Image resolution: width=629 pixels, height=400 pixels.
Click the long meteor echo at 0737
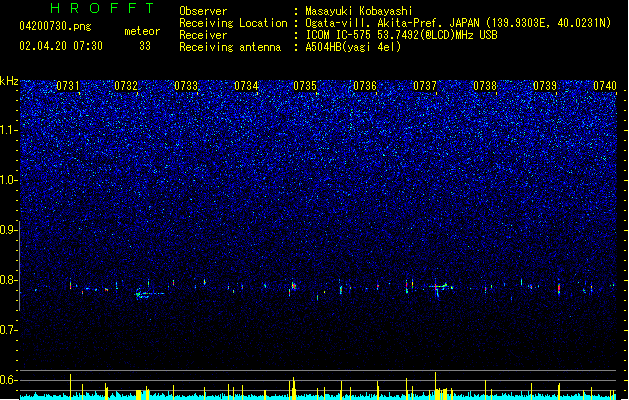[x=440, y=286]
